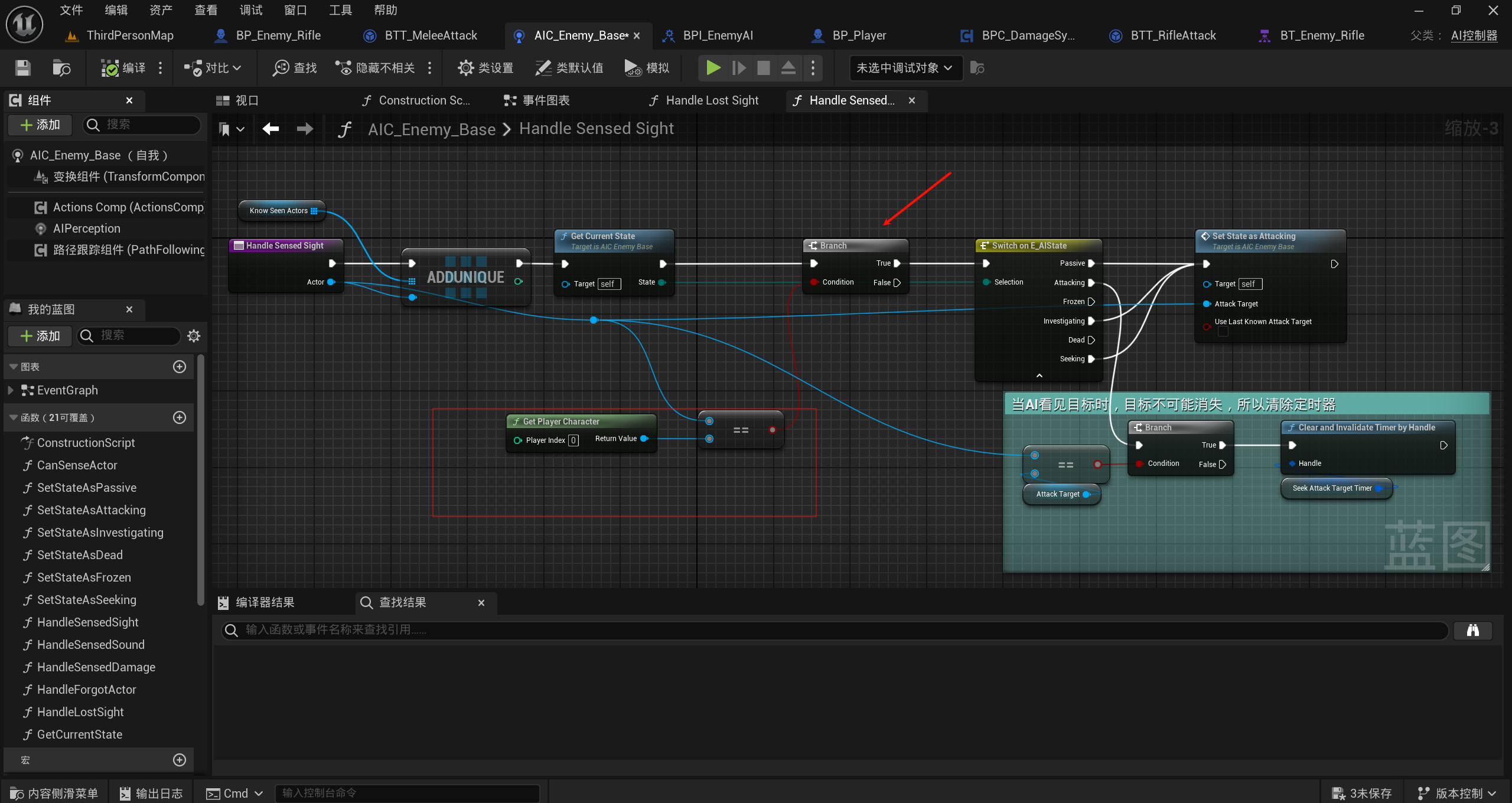Expand the EventGraph tree item
This screenshot has height=803, width=1512.
click(10, 390)
